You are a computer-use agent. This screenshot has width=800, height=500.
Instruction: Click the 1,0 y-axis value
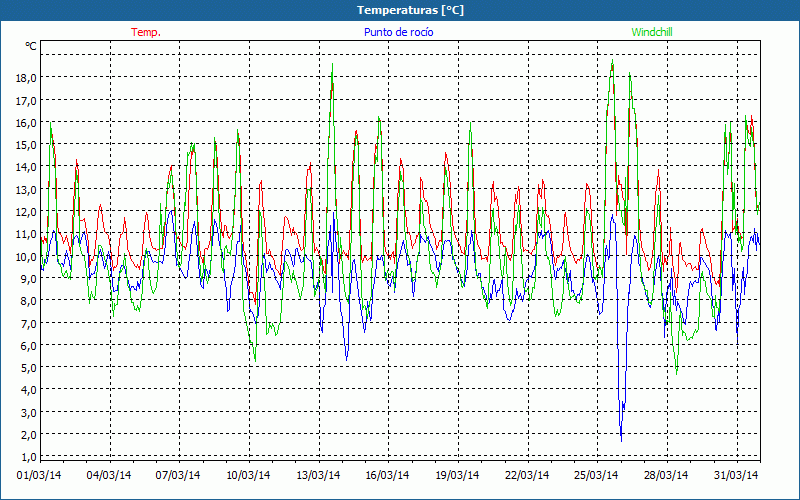pyautogui.click(x=29, y=456)
